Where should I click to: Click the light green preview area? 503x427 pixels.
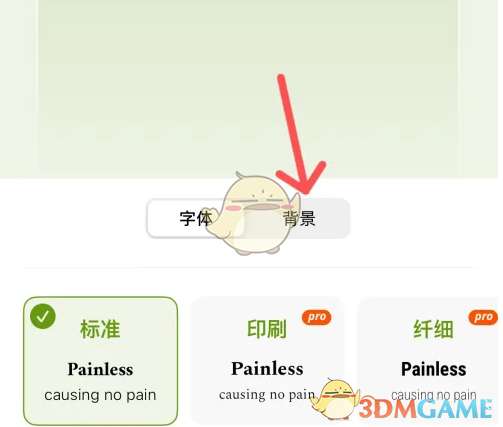tap(248, 88)
